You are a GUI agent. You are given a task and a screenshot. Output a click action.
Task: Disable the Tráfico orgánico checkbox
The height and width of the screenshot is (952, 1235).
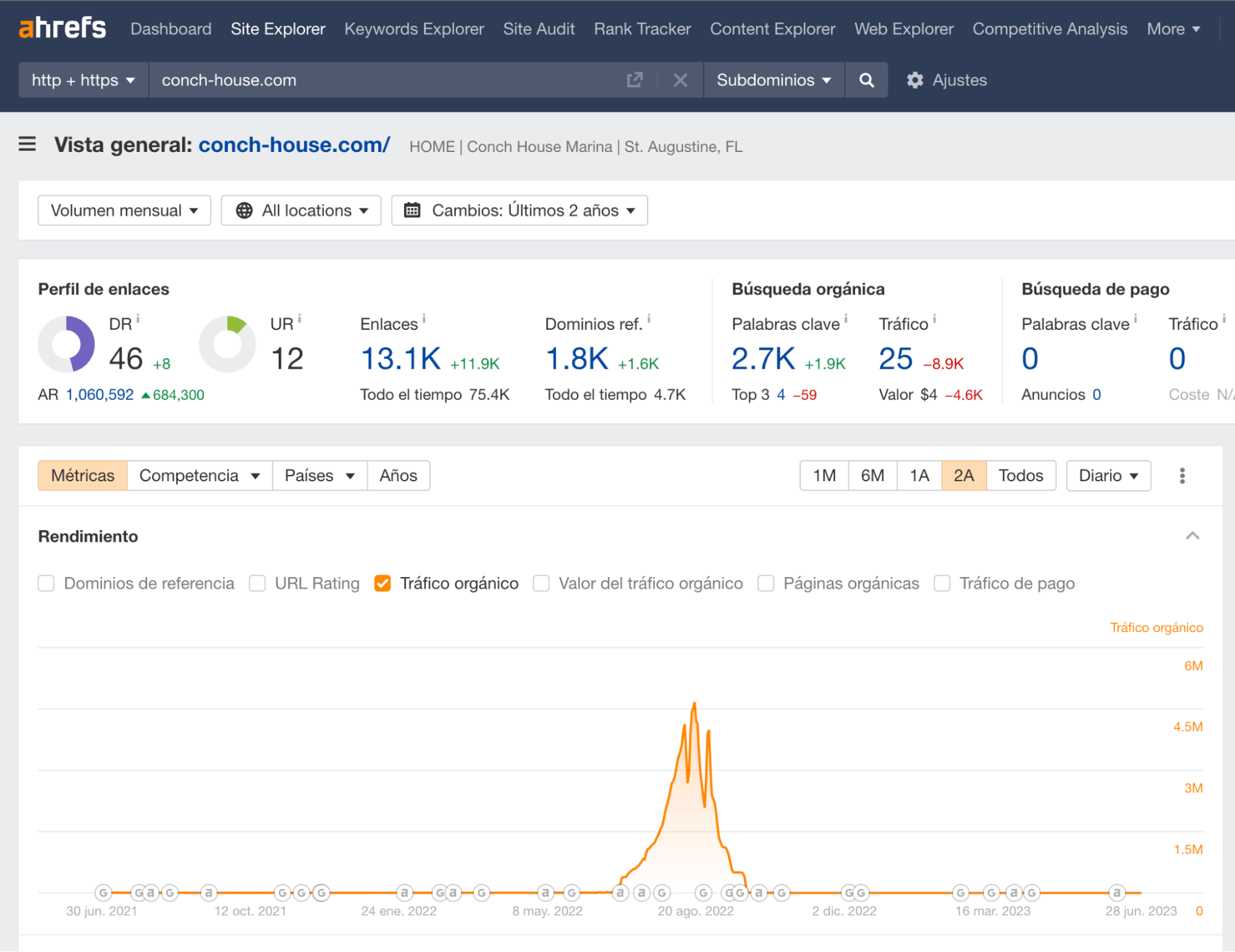pos(382,583)
